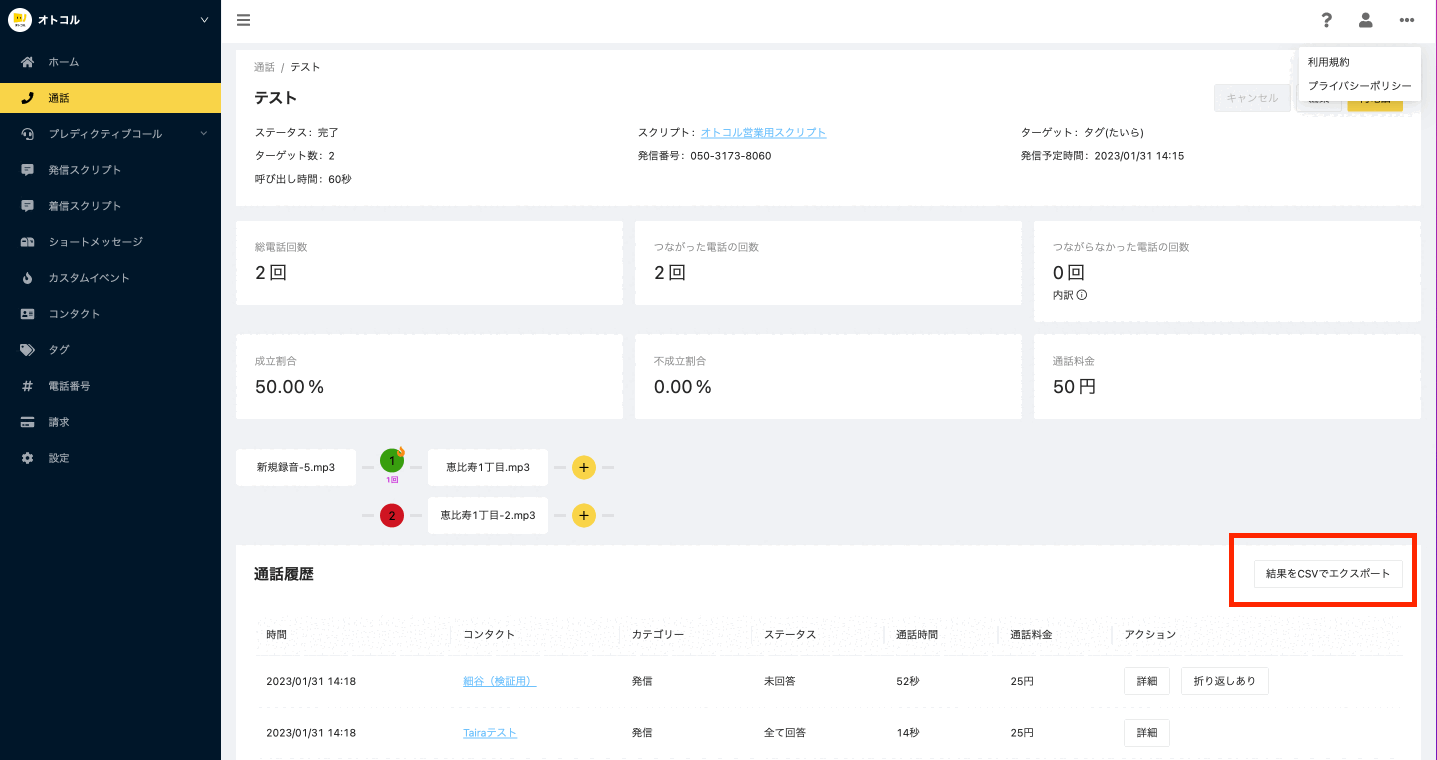Select the 新規録音-5.mp3 flow node
The width and height of the screenshot is (1437, 760).
coord(296,467)
